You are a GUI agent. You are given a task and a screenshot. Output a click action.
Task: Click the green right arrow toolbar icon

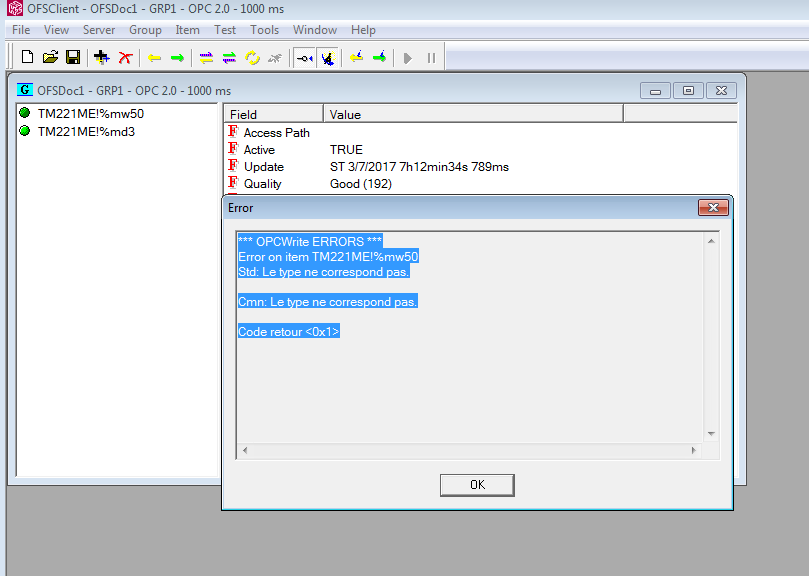click(177, 58)
